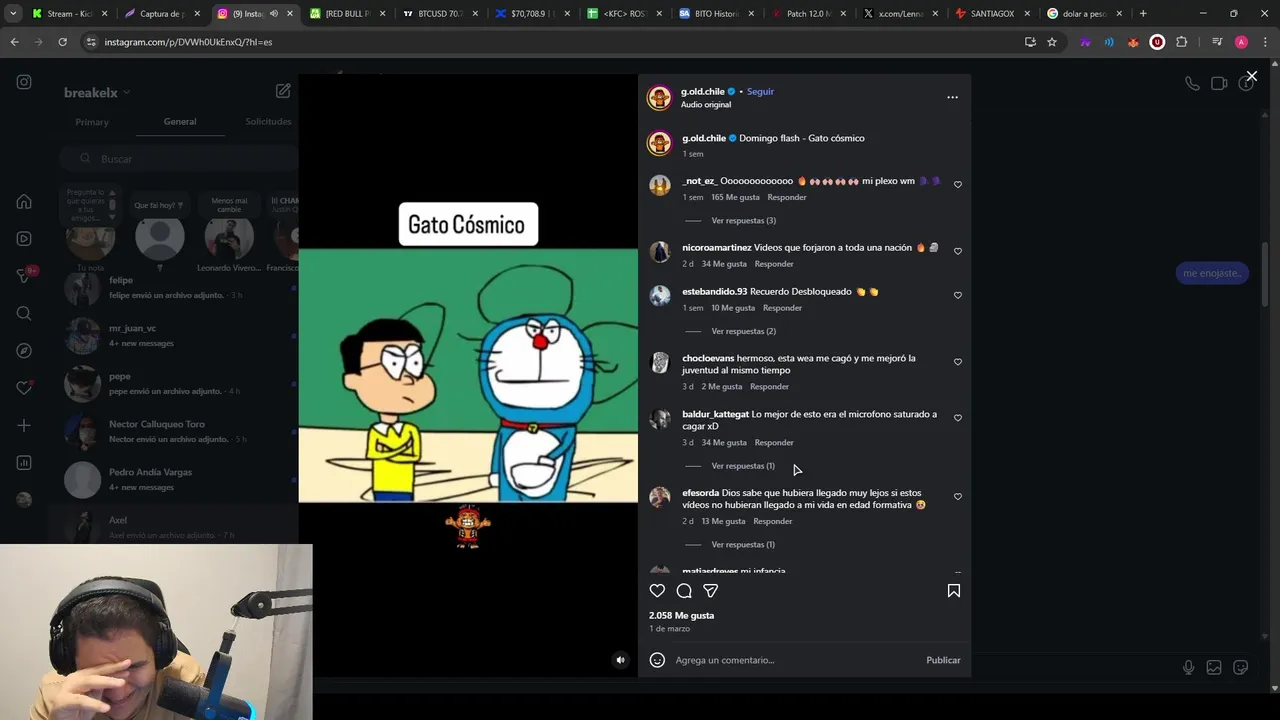The height and width of the screenshot is (720, 1280).
Task: Click the Create plus icon in sidebar
Action: click(x=24, y=425)
